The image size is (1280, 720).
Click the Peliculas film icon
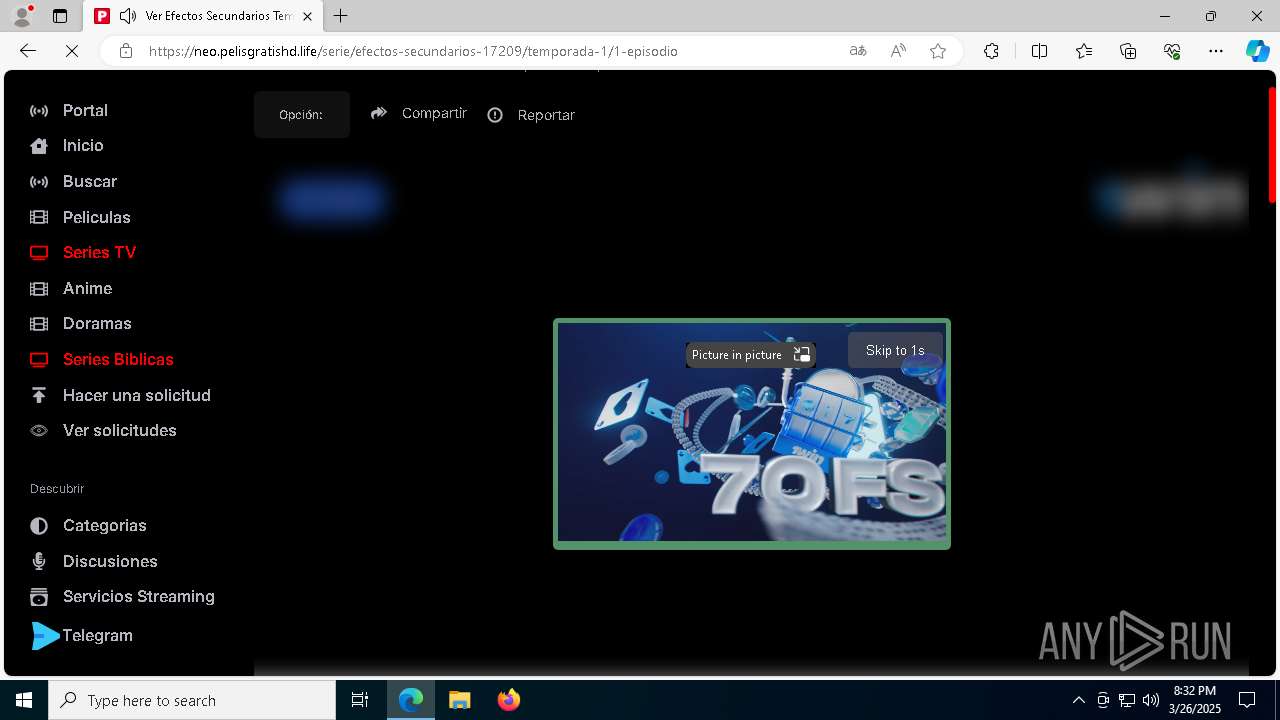click(39, 217)
